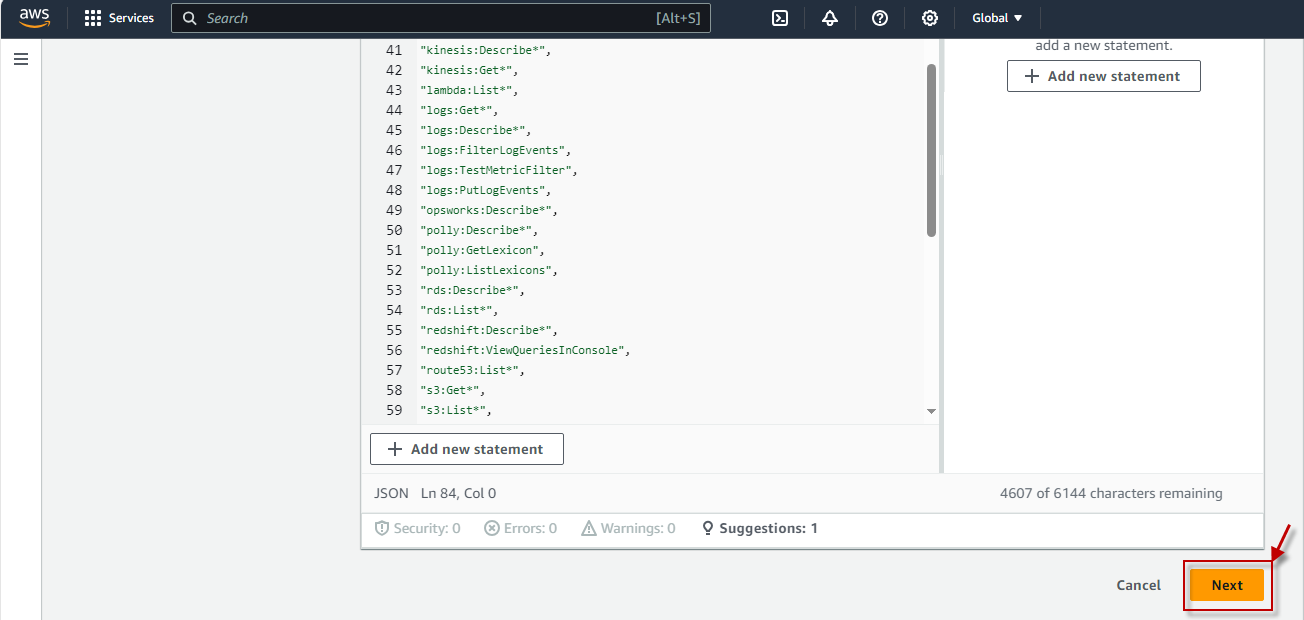The width and height of the screenshot is (1304, 620).
Task: Click line number 50 in gutter
Action: [x=394, y=230]
